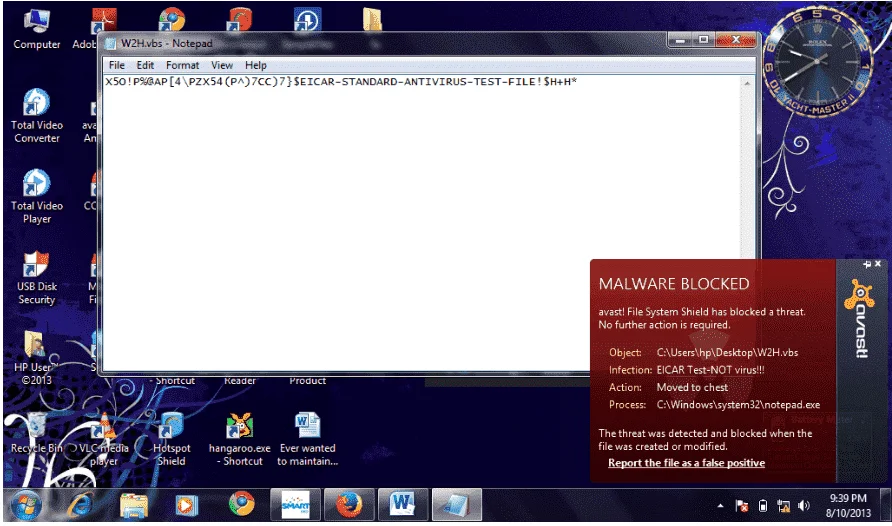Open Total Video Player desktop shortcut
The image size is (892, 526).
(x=36, y=196)
